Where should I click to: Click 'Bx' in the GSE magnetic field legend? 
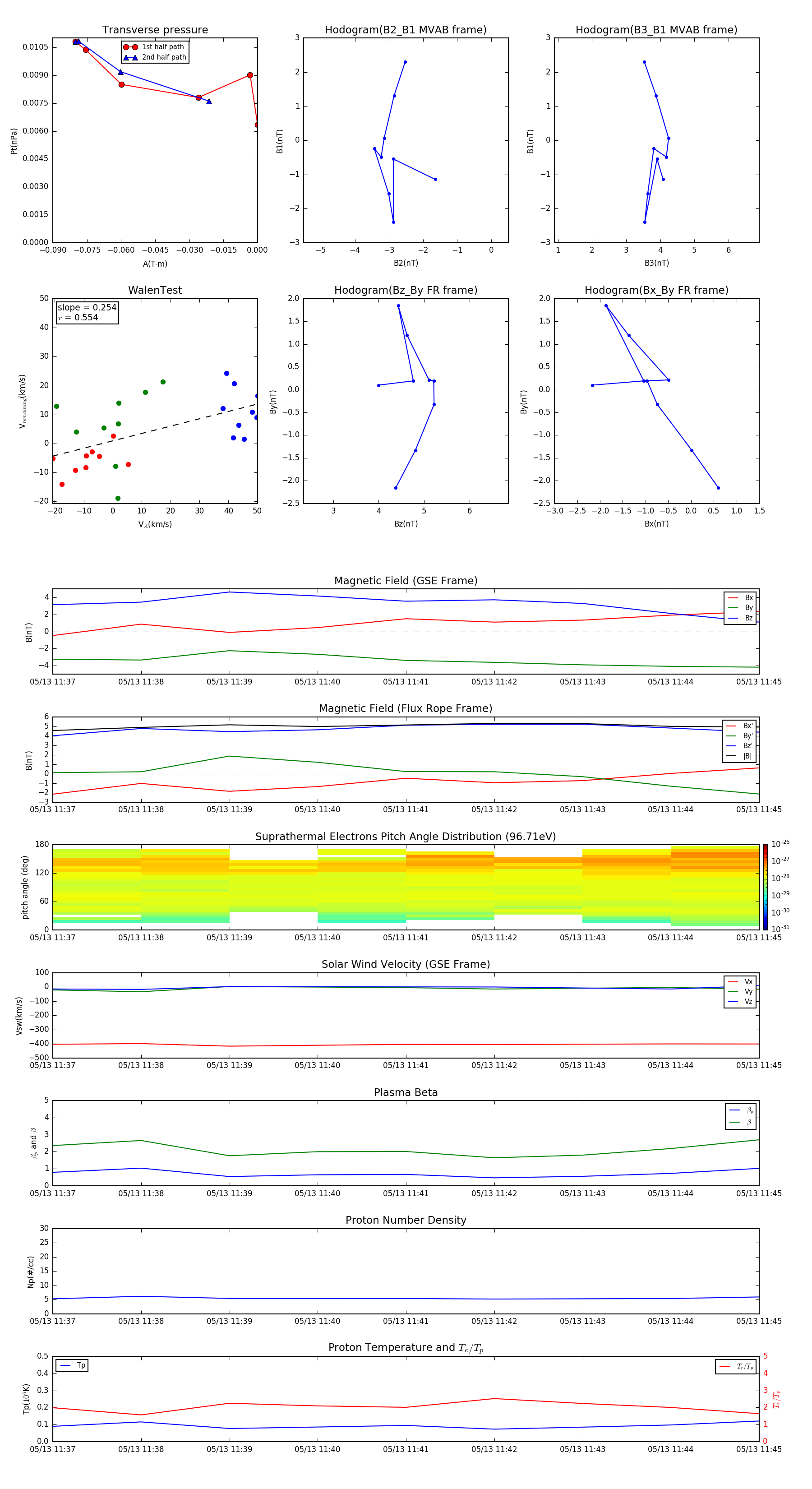(748, 598)
